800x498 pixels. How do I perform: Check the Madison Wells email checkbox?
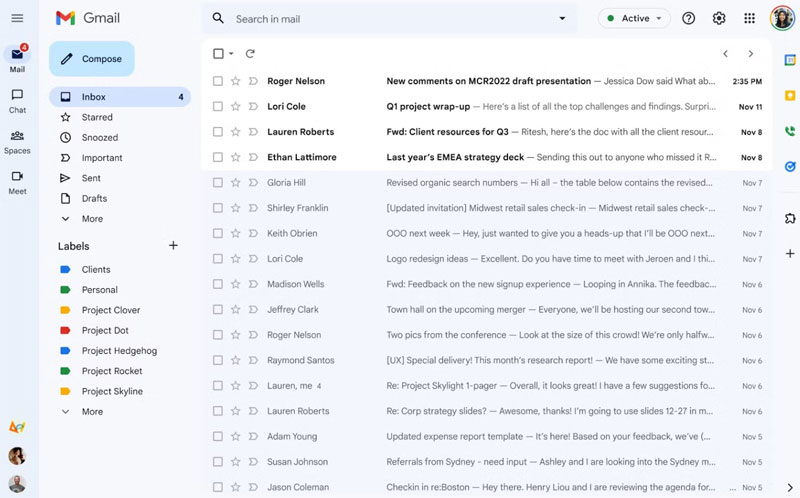[x=218, y=284]
